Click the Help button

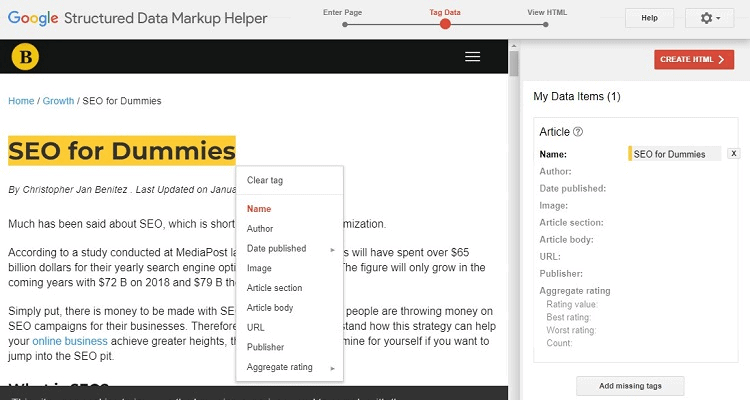tap(649, 18)
